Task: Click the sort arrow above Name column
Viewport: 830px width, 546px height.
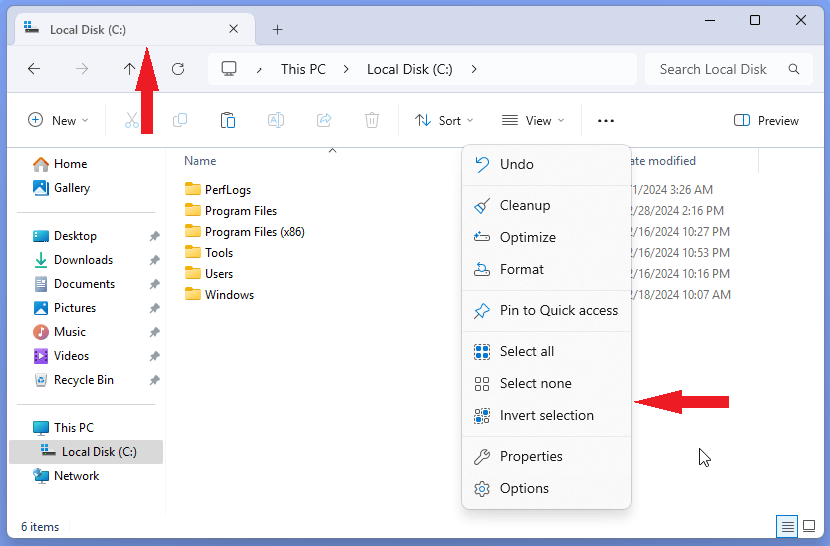Action: pyautogui.click(x=332, y=151)
